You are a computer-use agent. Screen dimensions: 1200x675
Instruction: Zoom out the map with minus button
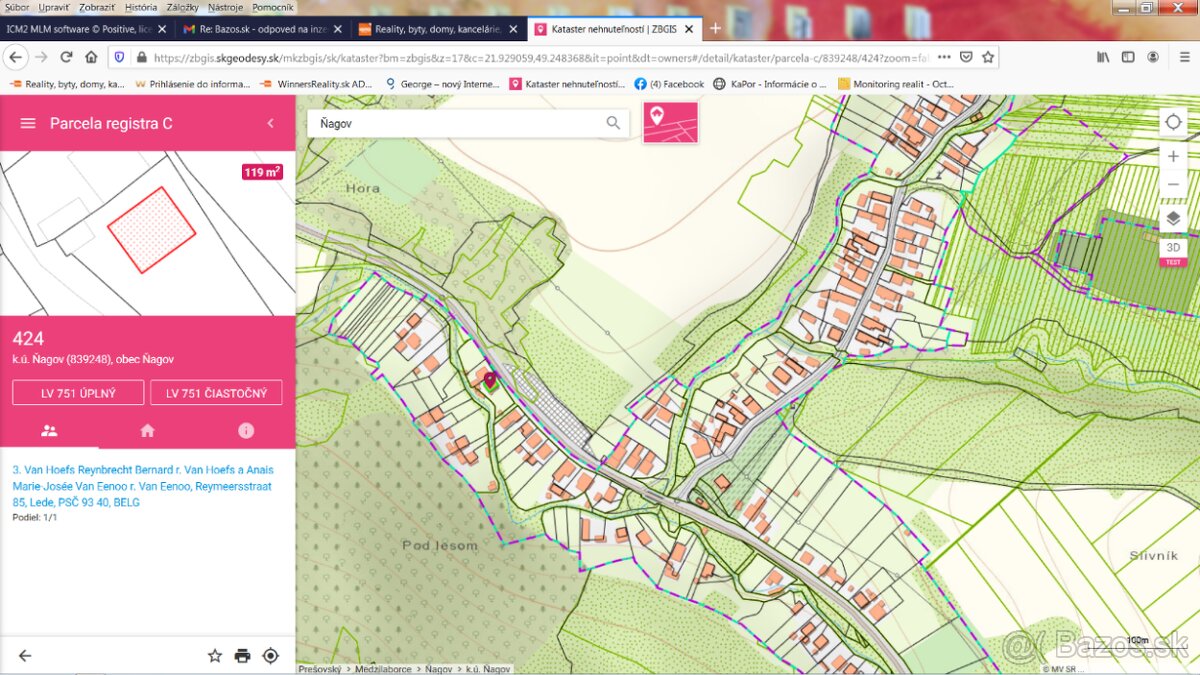tap(1173, 185)
